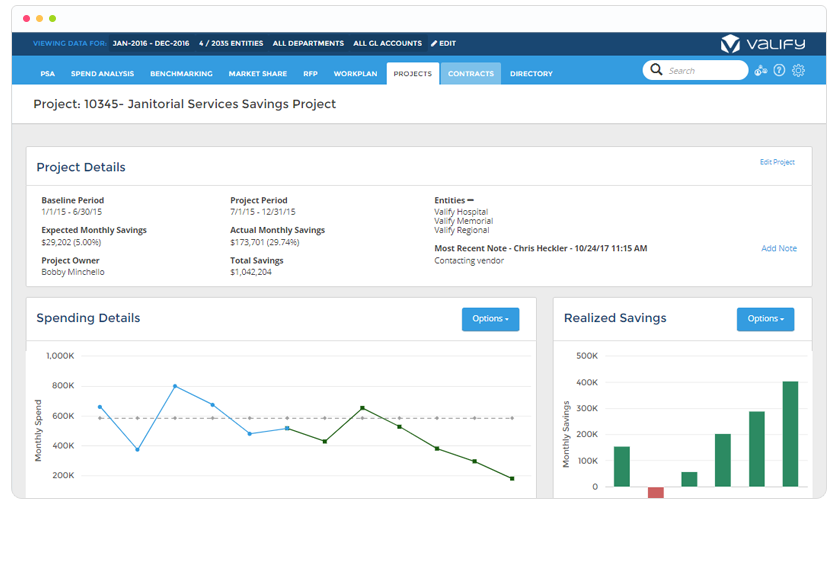Switch to the Workplan tab

(x=355, y=74)
